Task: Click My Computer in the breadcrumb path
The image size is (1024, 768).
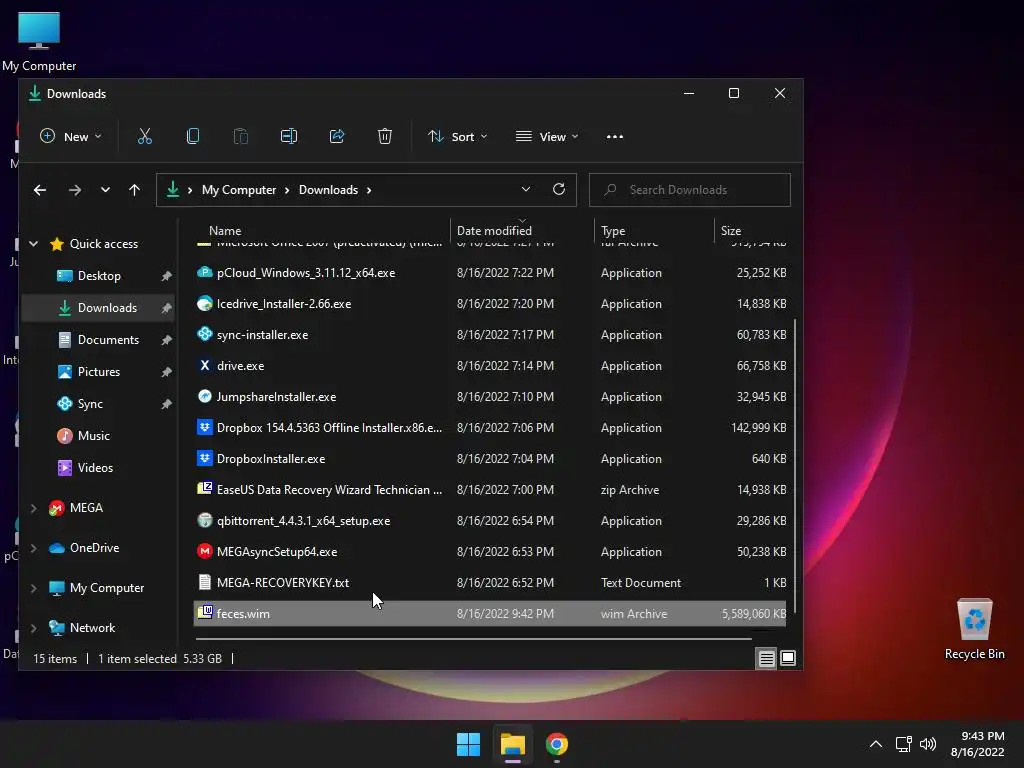Action: [239, 190]
